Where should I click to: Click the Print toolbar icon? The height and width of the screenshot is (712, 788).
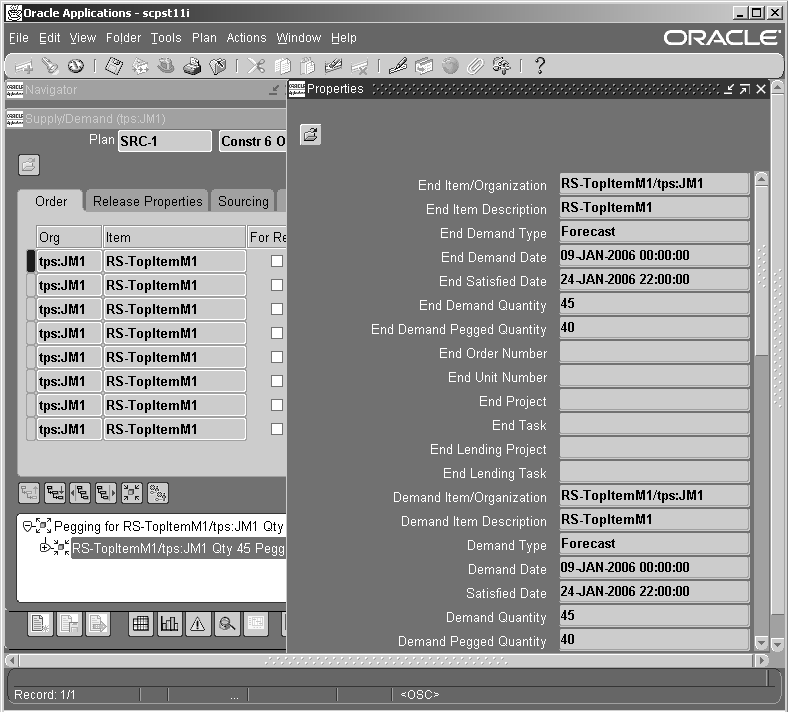coord(192,66)
